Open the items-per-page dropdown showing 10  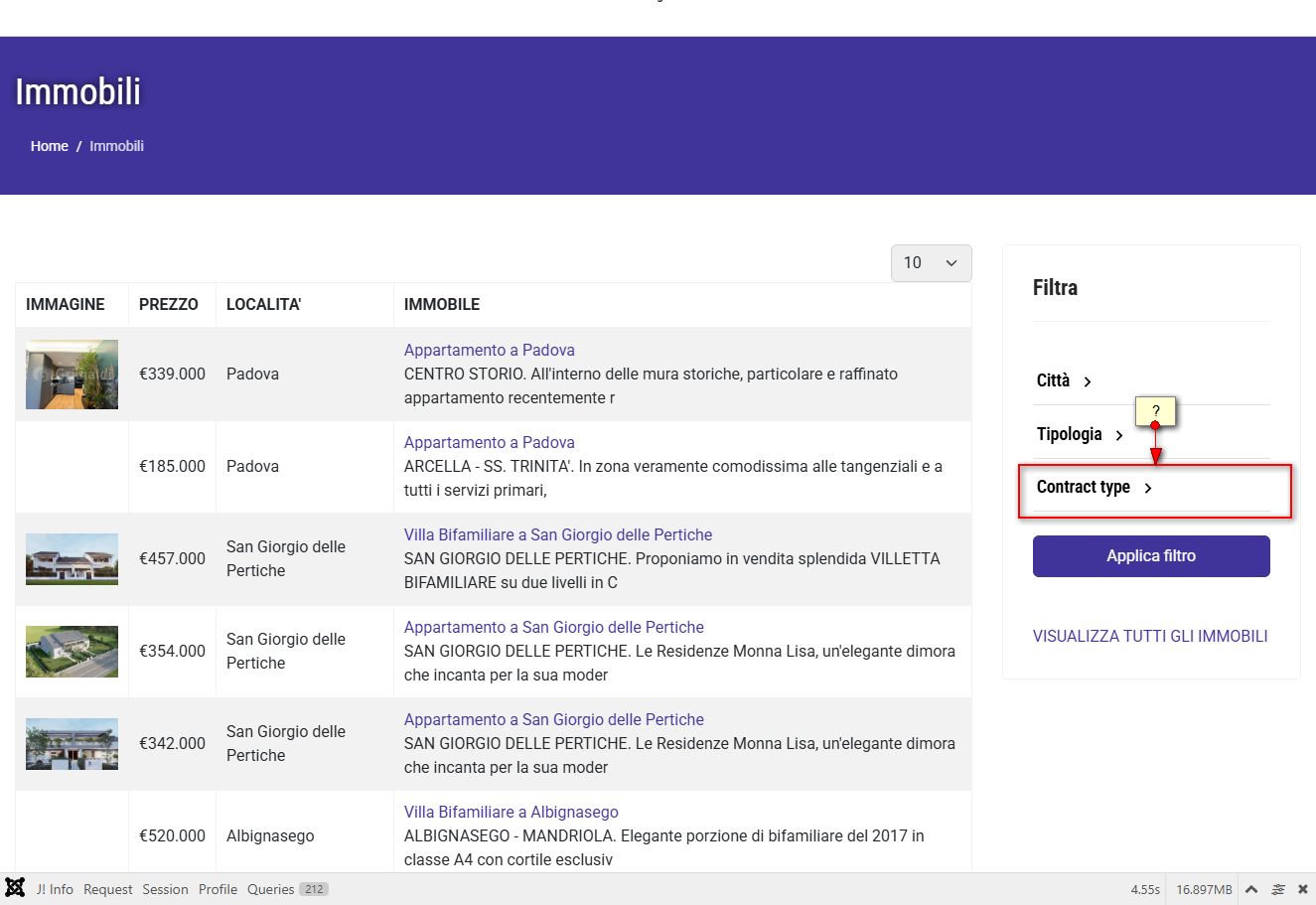click(931, 263)
